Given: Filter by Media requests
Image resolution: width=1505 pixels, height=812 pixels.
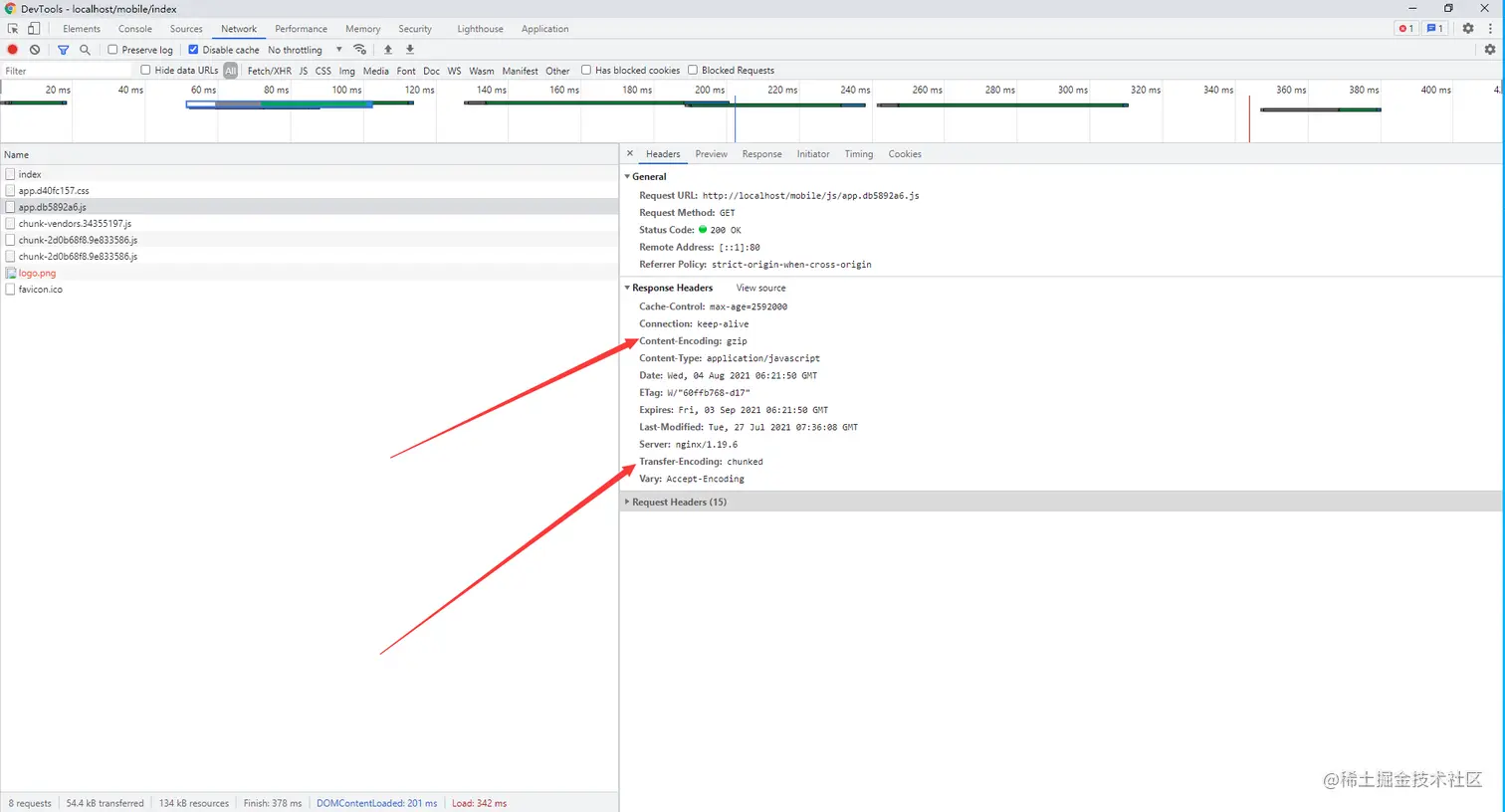Looking at the screenshot, I should tap(376, 71).
